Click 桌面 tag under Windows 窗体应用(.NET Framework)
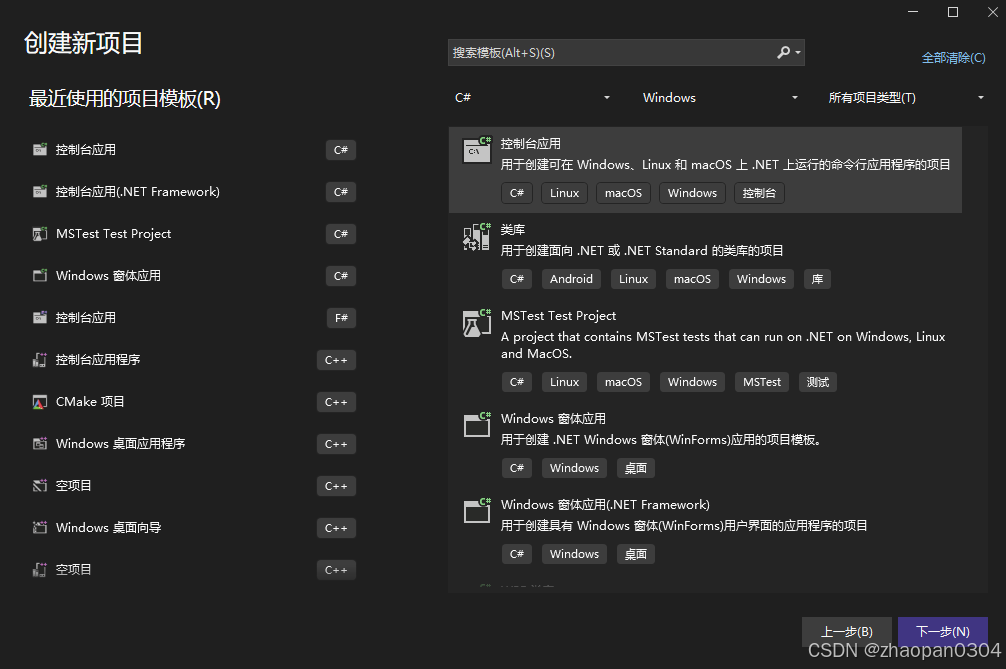1006x669 pixels. coord(636,554)
